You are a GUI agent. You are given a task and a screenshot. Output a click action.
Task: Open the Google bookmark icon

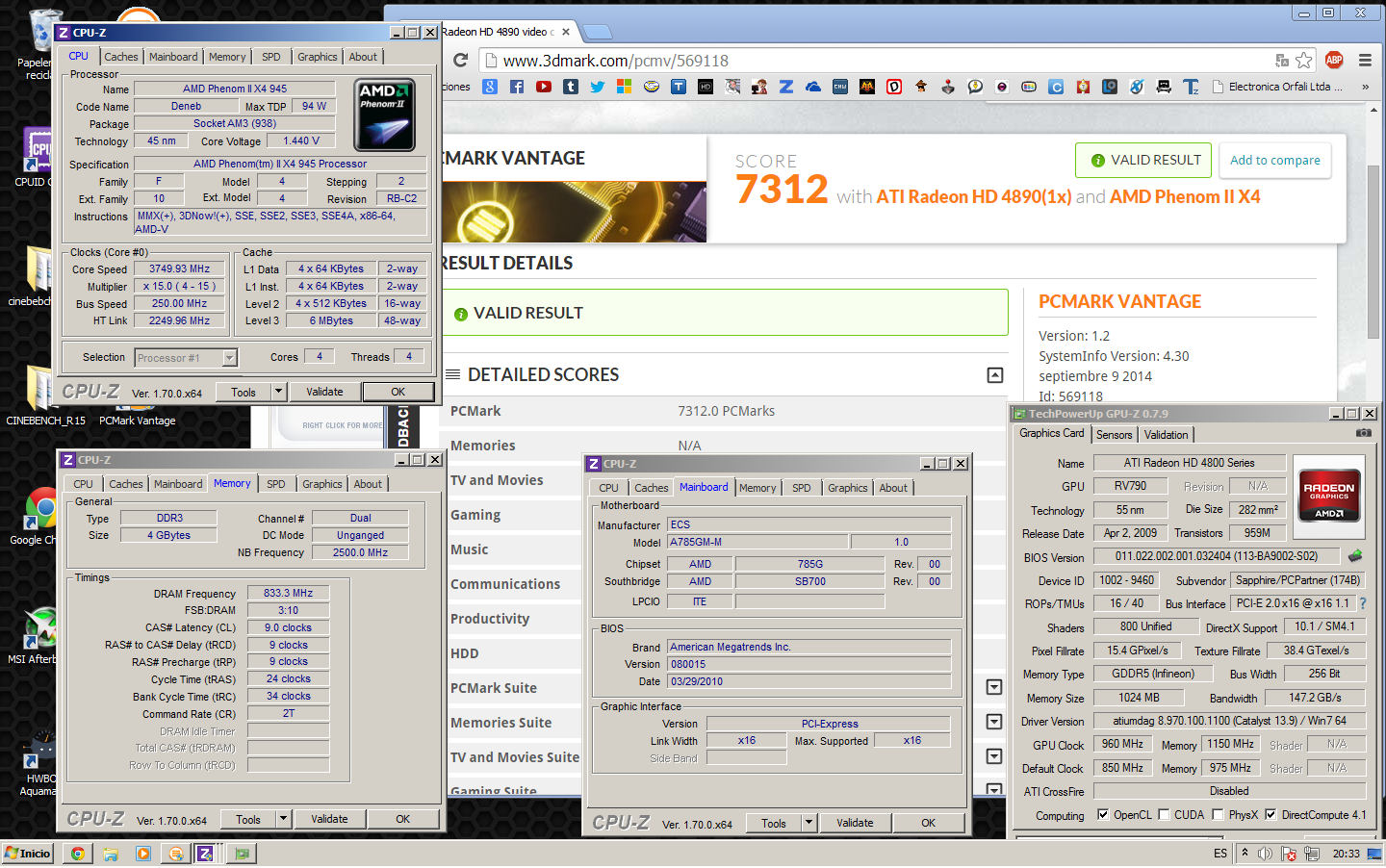click(x=490, y=87)
